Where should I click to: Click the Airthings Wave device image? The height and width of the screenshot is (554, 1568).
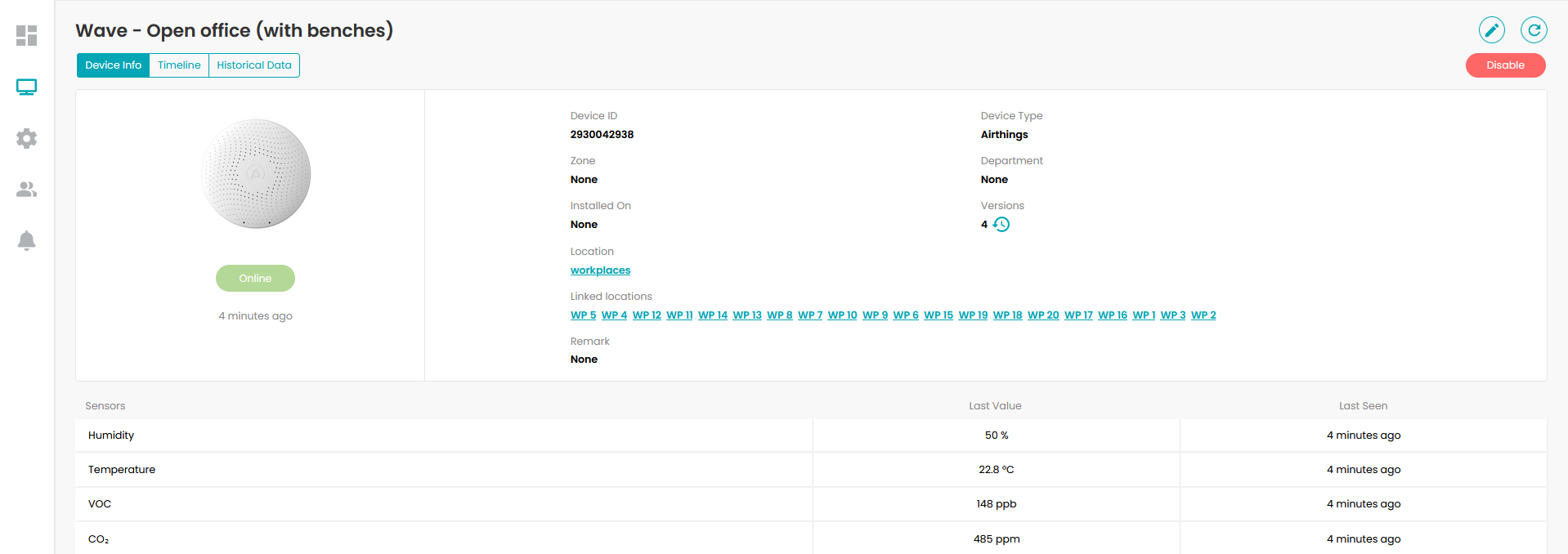click(x=256, y=173)
